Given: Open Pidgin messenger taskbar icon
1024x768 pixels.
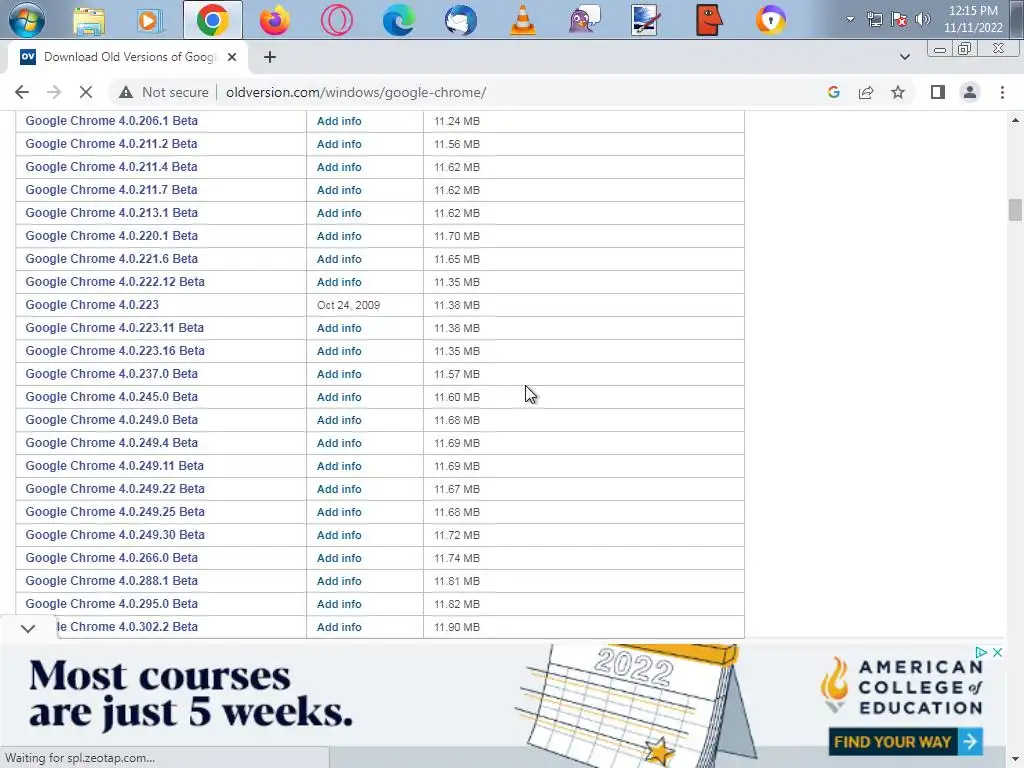Looking at the screenshot, I should pyautogui.click(x=584, y=20).
